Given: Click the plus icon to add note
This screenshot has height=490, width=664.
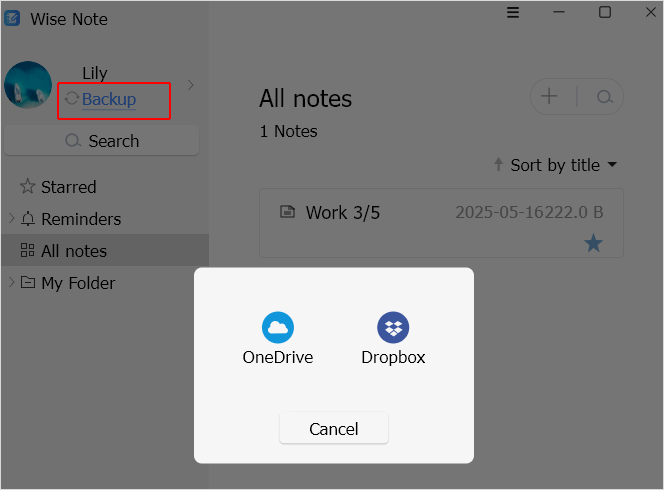Looking at the screenshot, I should (x=549, y=96).
